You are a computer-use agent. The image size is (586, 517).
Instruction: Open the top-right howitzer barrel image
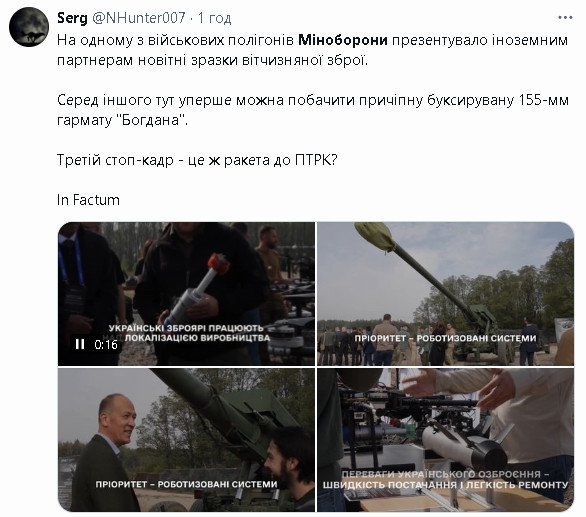(x=445, y=293)
